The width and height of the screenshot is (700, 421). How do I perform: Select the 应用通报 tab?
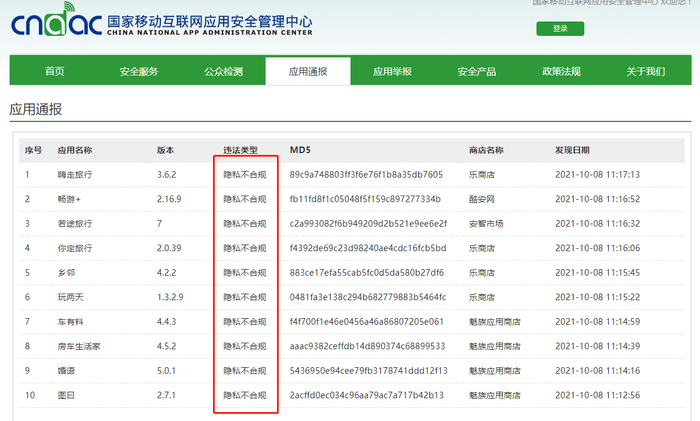[308, 71]
